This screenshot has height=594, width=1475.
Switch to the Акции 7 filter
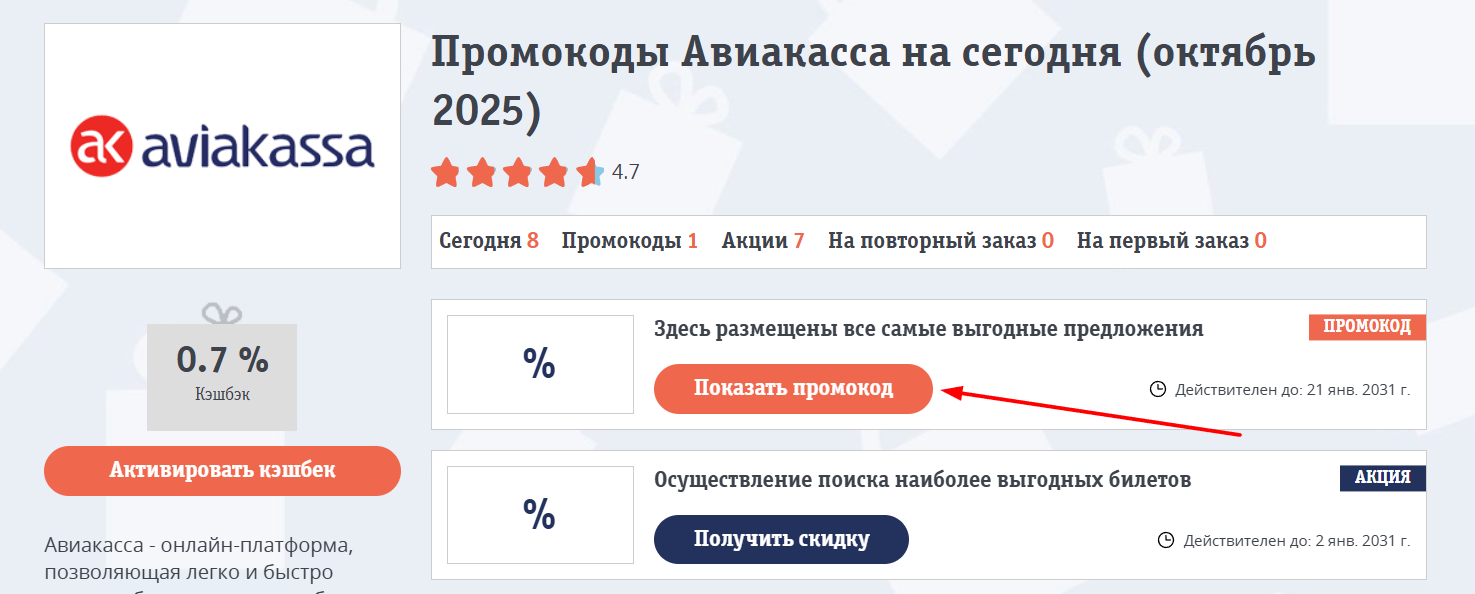(x=761, y=240)
